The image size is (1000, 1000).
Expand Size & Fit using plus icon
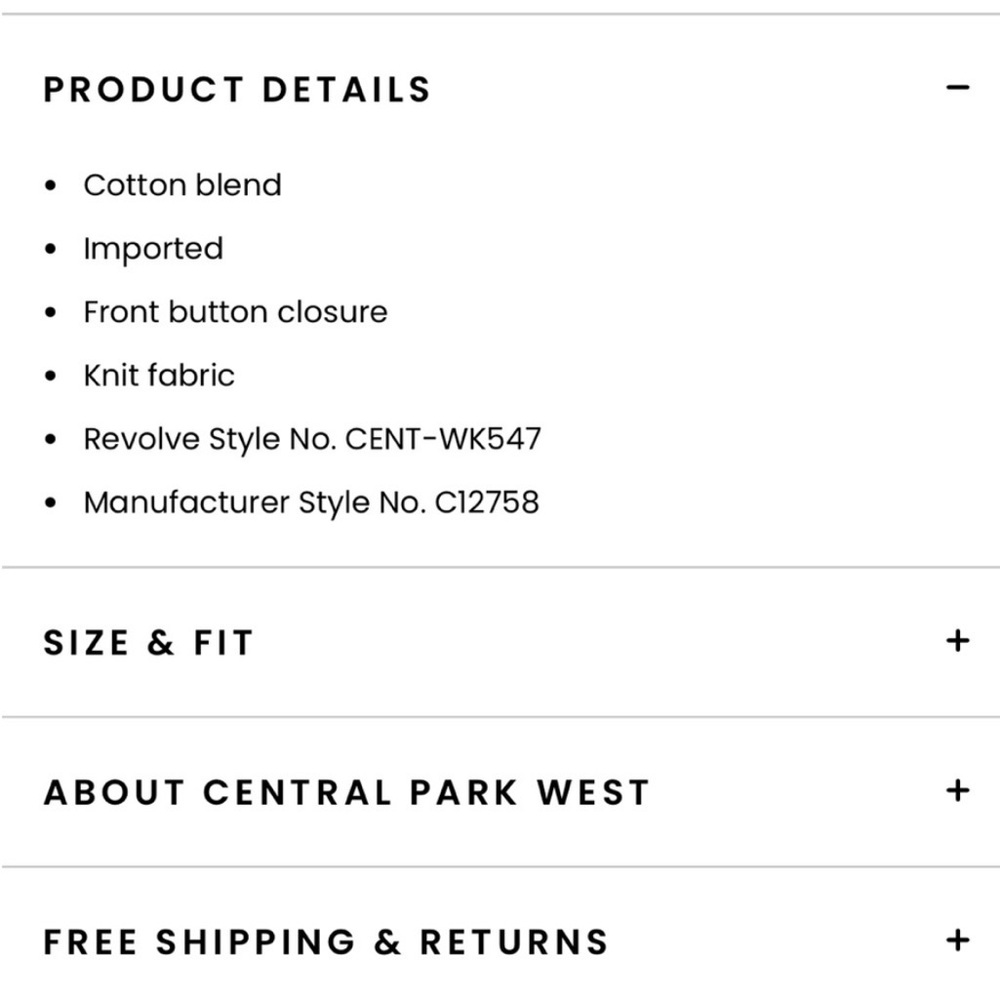[957, 640]
